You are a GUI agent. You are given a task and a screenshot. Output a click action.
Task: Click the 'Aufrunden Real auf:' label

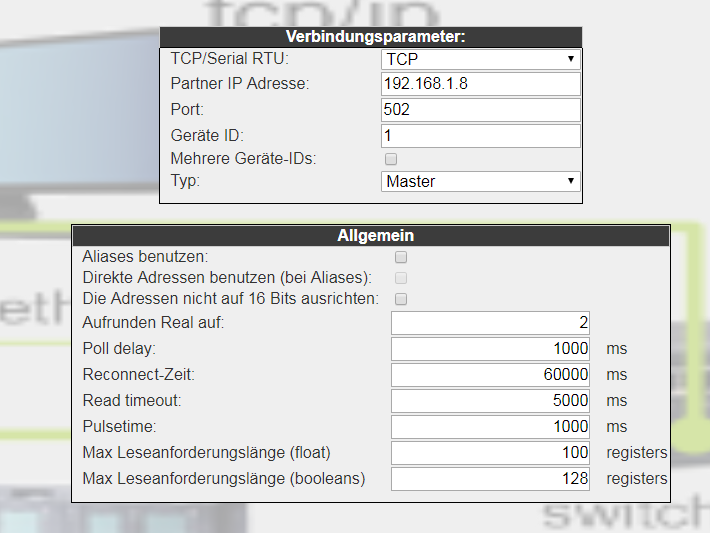[x=153, y=323]
